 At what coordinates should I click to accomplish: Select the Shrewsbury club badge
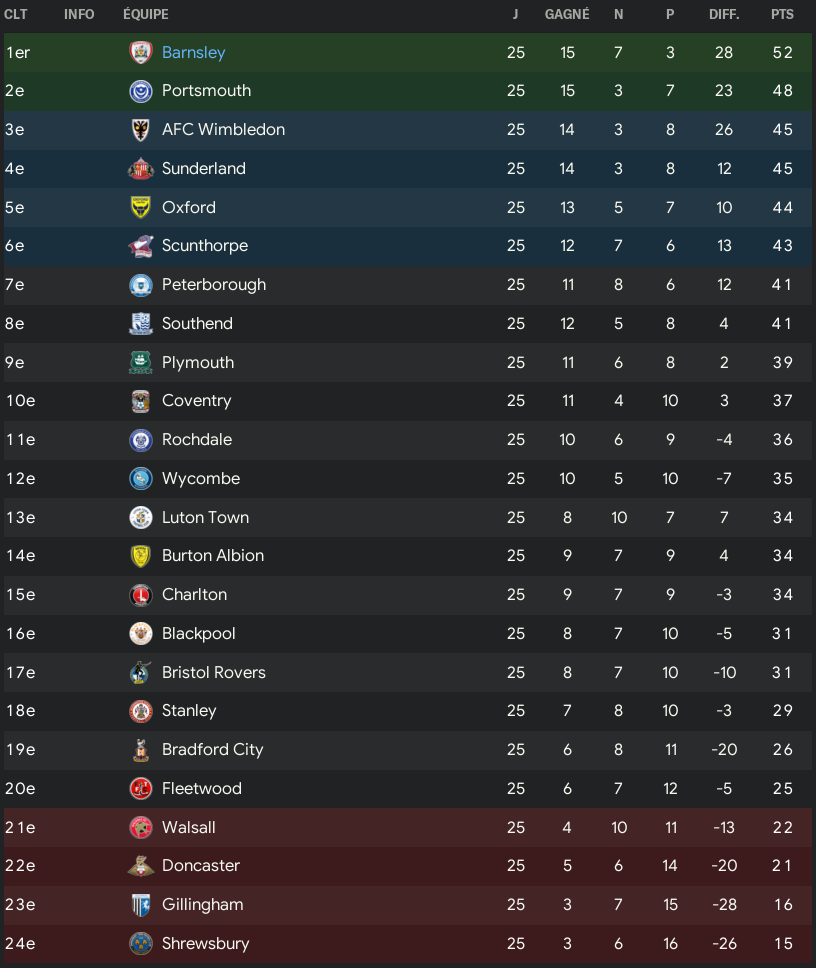[141, 943]
